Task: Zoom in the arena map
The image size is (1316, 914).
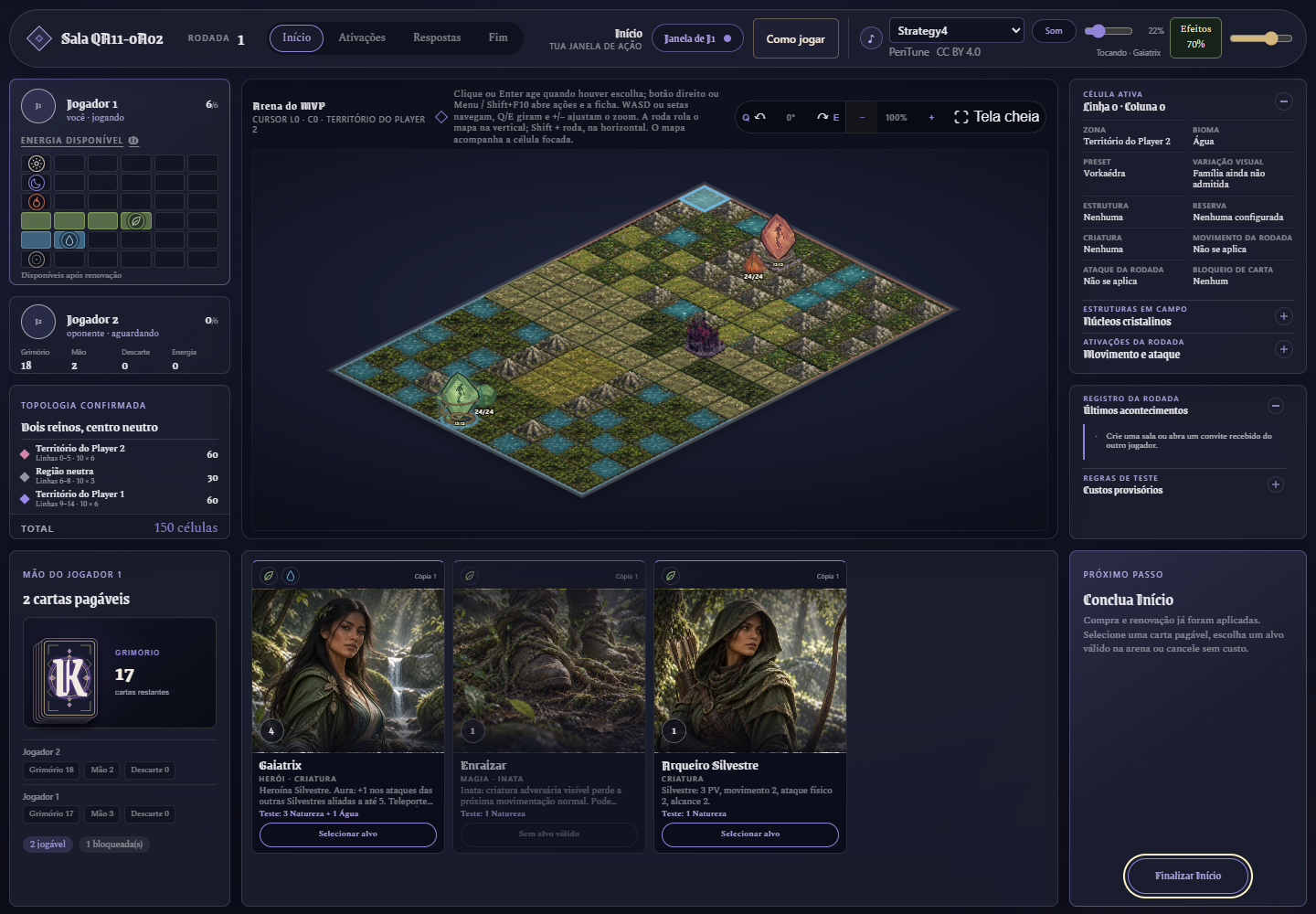Action: (x=931, y=117)
